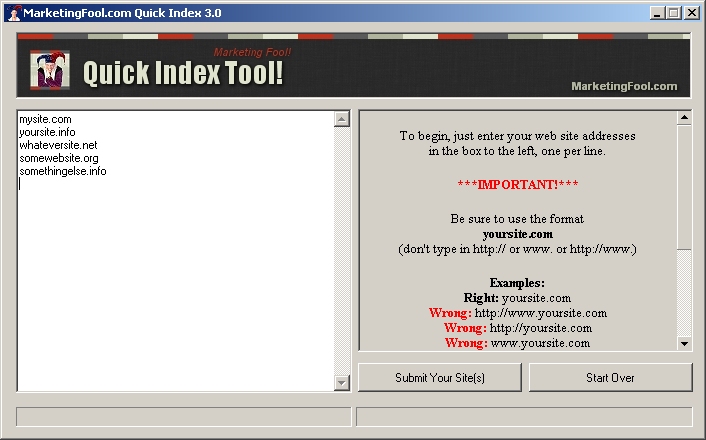Click the "Examples:" heading text

(x=517, y=283)
